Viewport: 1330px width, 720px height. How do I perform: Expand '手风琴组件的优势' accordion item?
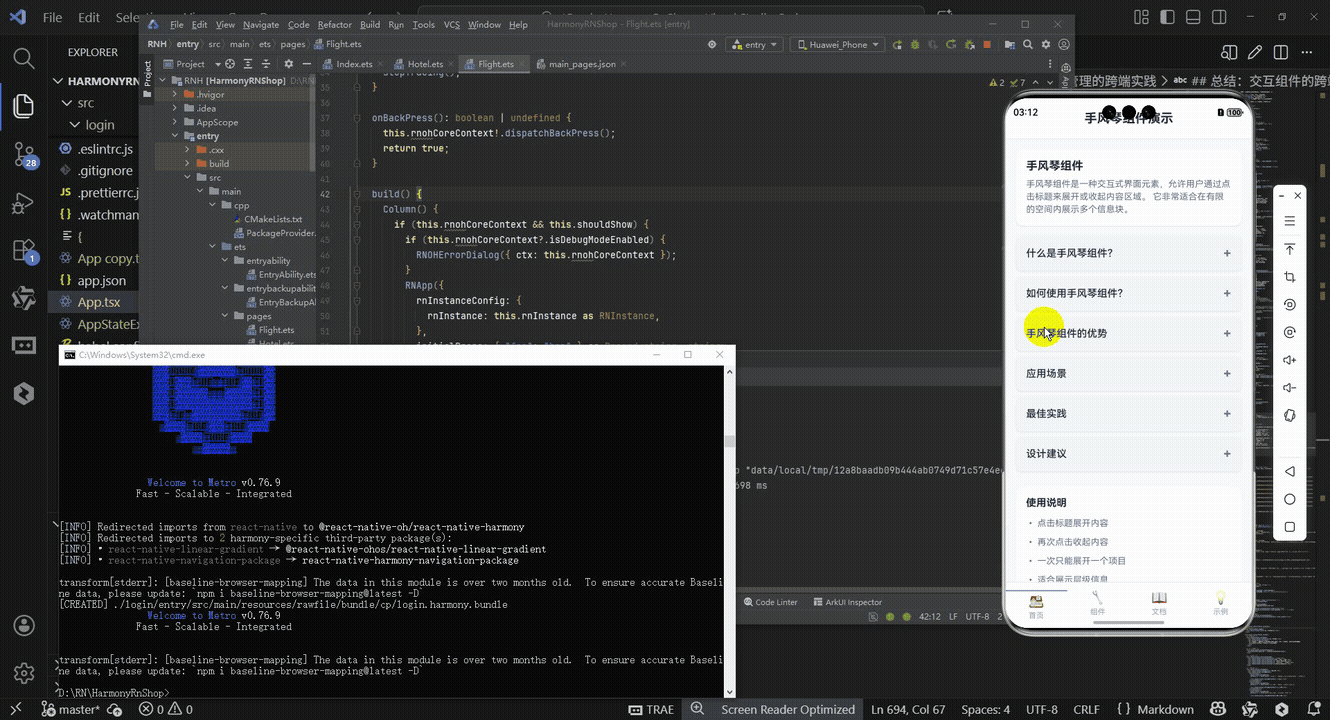click(1128, 333)
